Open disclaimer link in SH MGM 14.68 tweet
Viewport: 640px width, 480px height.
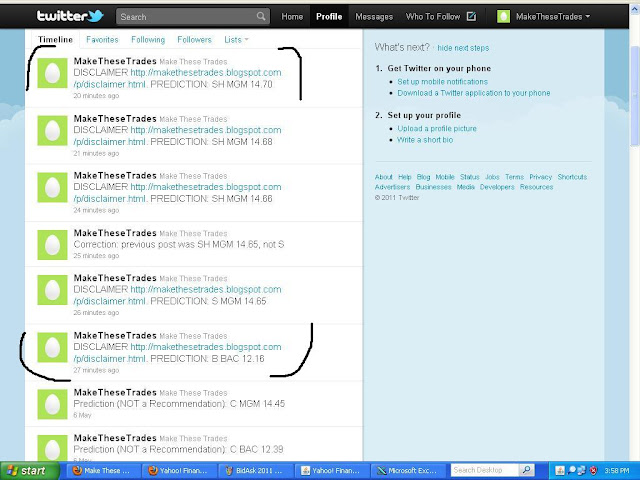click(178, 136)
